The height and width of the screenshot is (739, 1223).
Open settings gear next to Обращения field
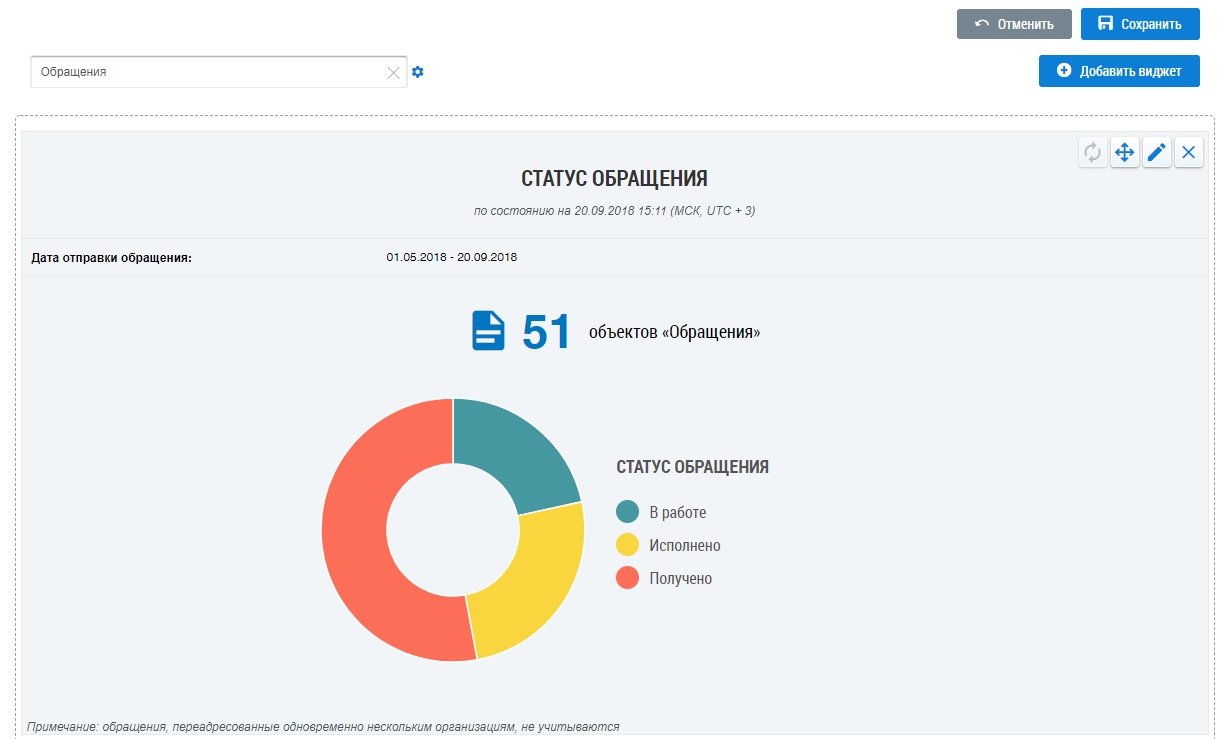418,72
